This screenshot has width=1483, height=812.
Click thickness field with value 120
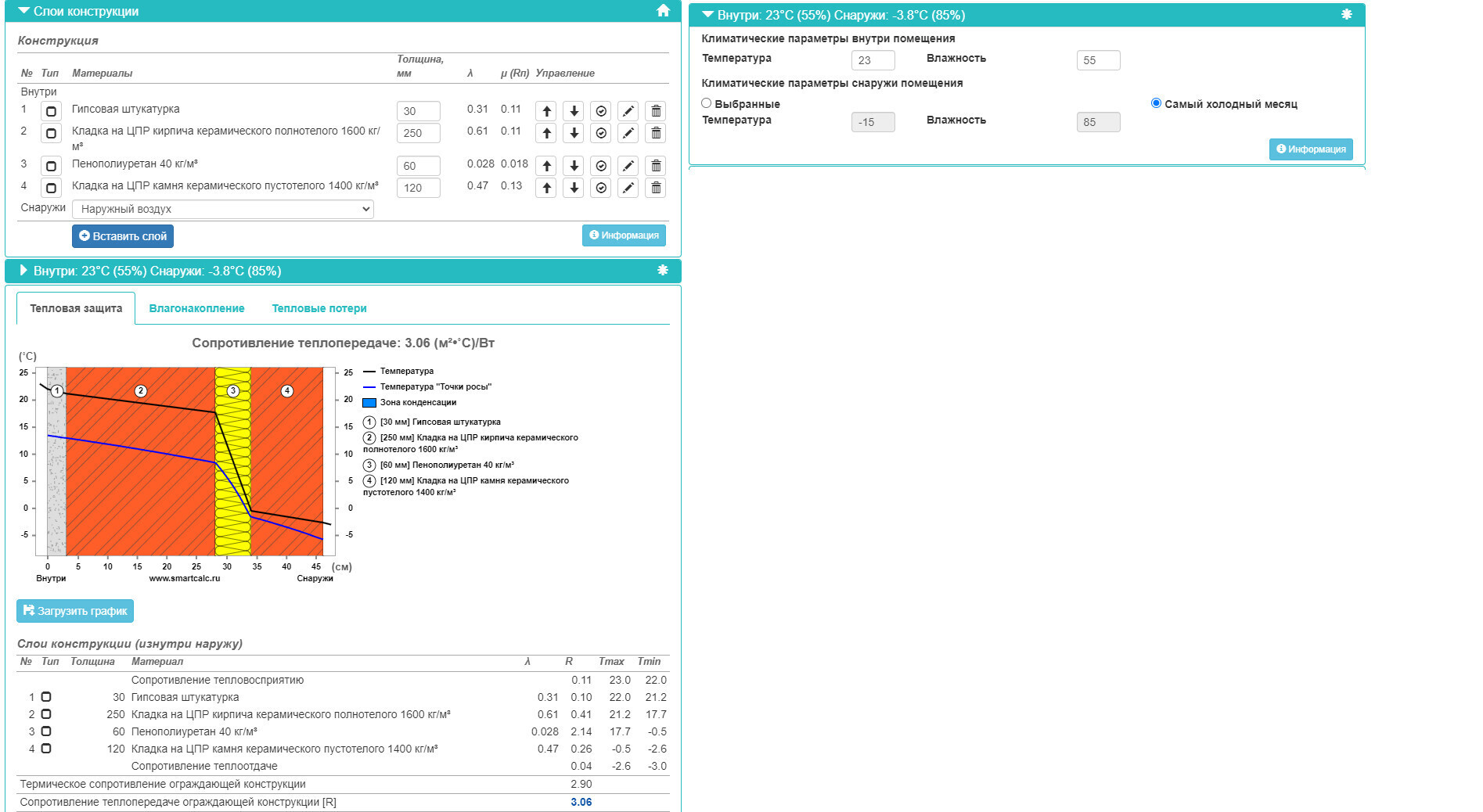(x=419, y=188)
